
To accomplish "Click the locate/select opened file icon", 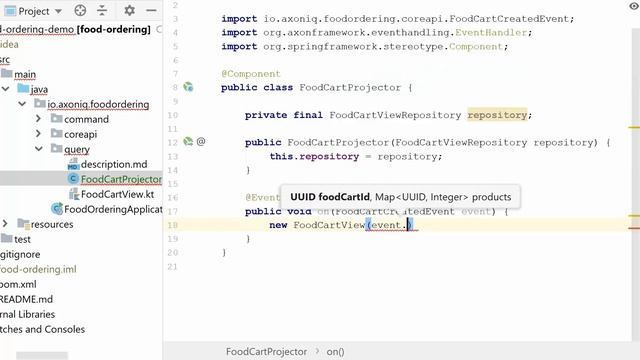I will (80, 10).
